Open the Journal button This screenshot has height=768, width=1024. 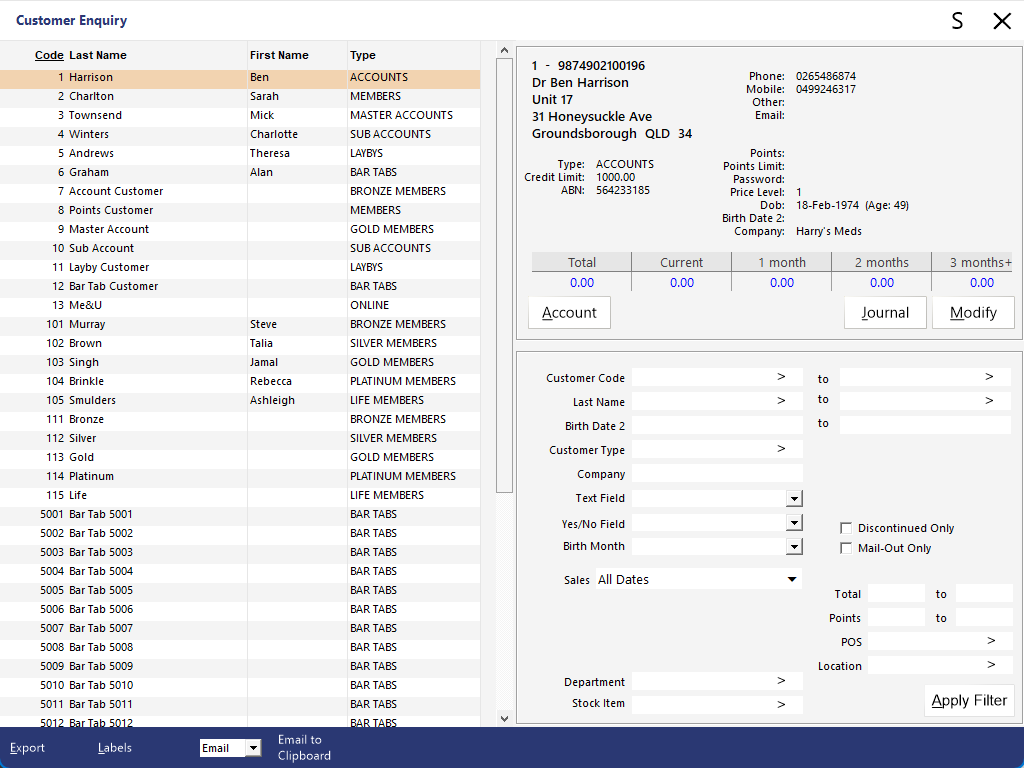click(885, 313)
